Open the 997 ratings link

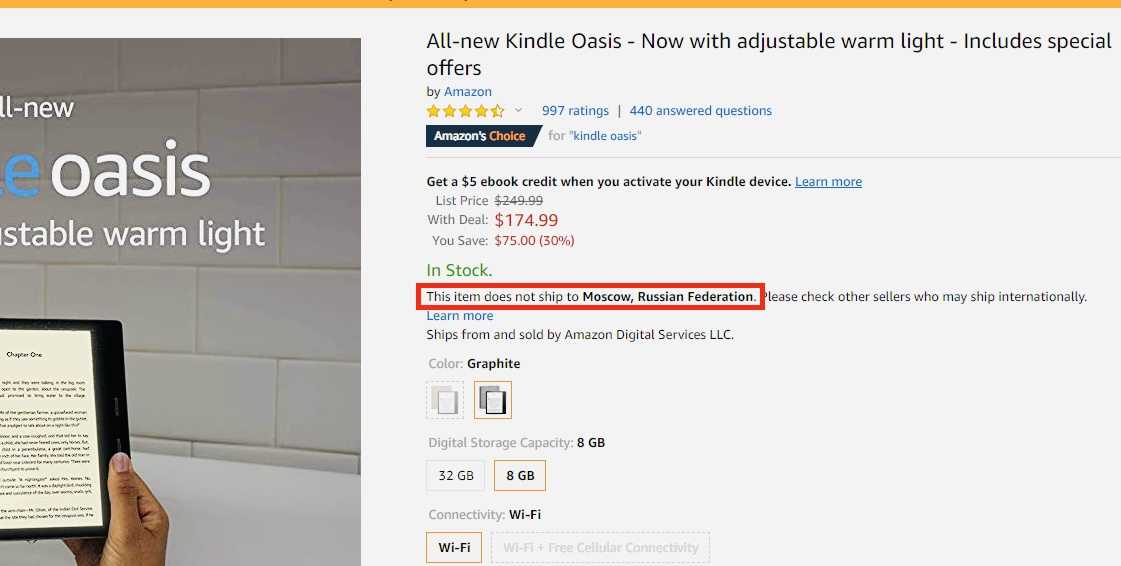575,111
